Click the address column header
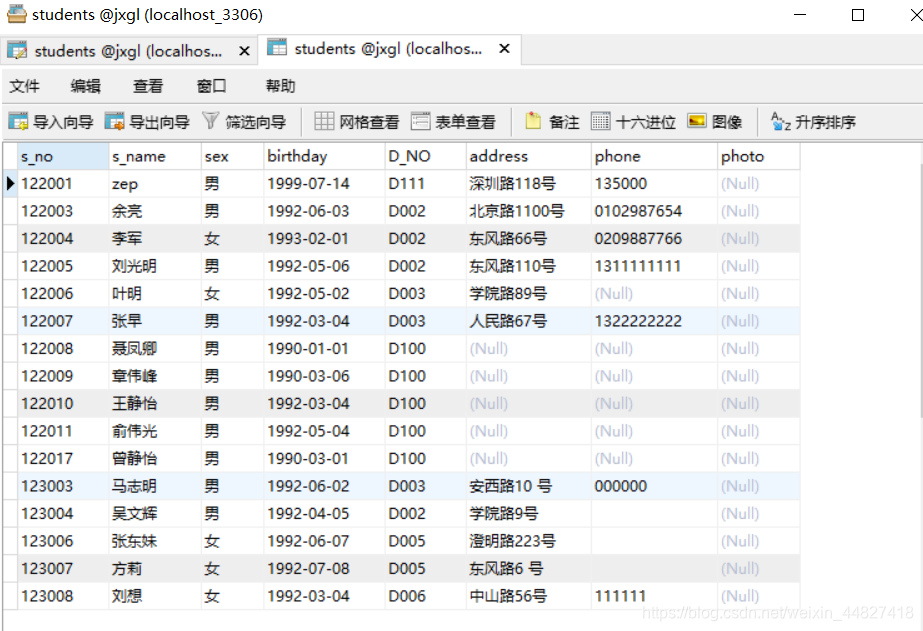923x631 pixels. pyautogui.click(x=529, y=157)
